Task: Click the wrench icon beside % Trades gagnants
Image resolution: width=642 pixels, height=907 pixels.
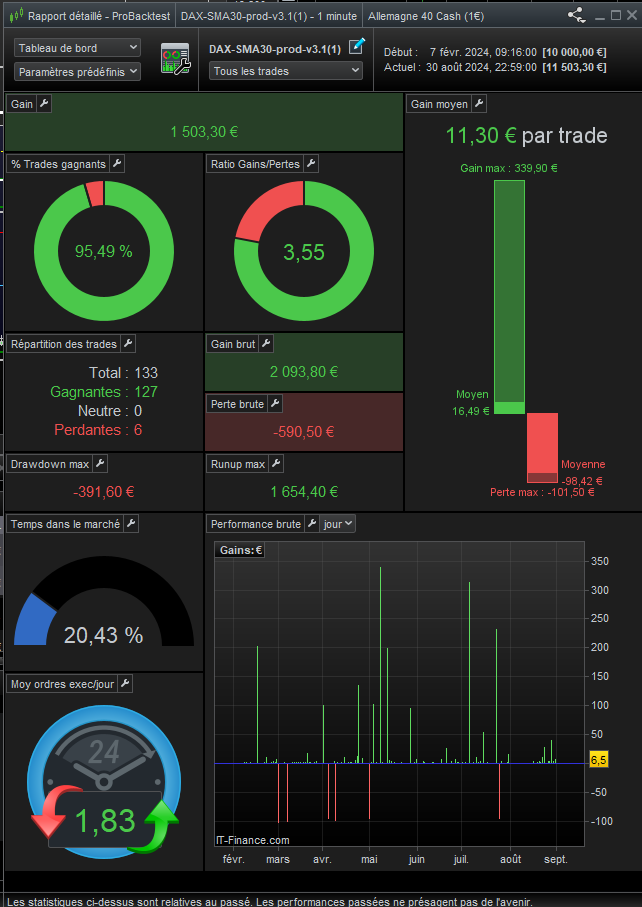Action: pyautogui.click(x=117, y=164)
